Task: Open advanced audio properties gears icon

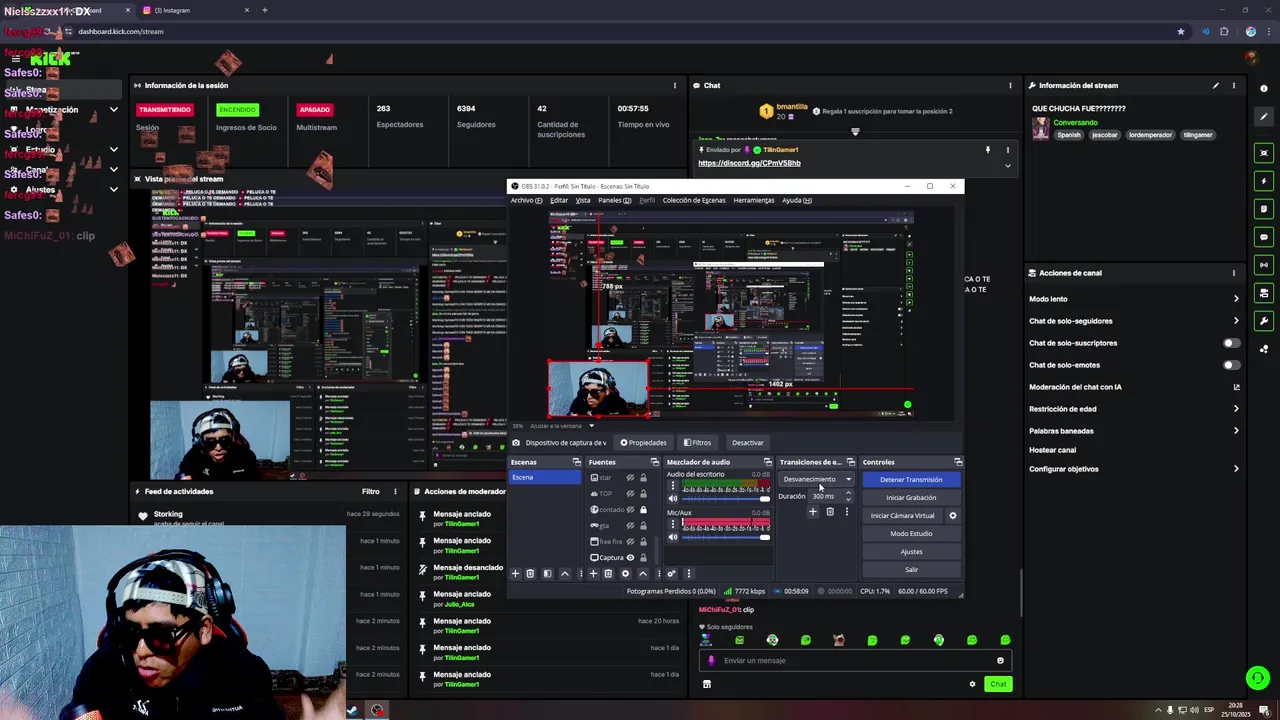Action: [x=671, y=574]
